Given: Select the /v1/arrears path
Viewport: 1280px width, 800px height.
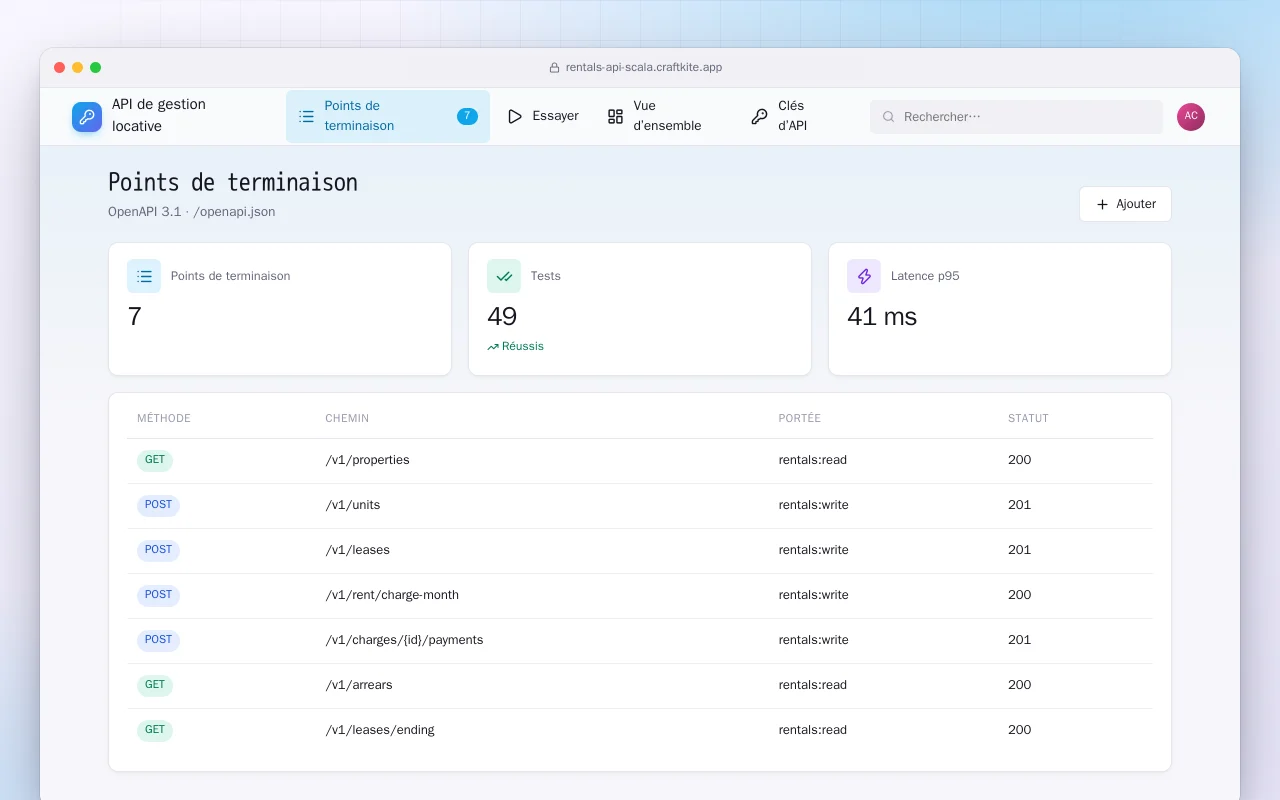Looking at the screenshot, I should 358,685.
